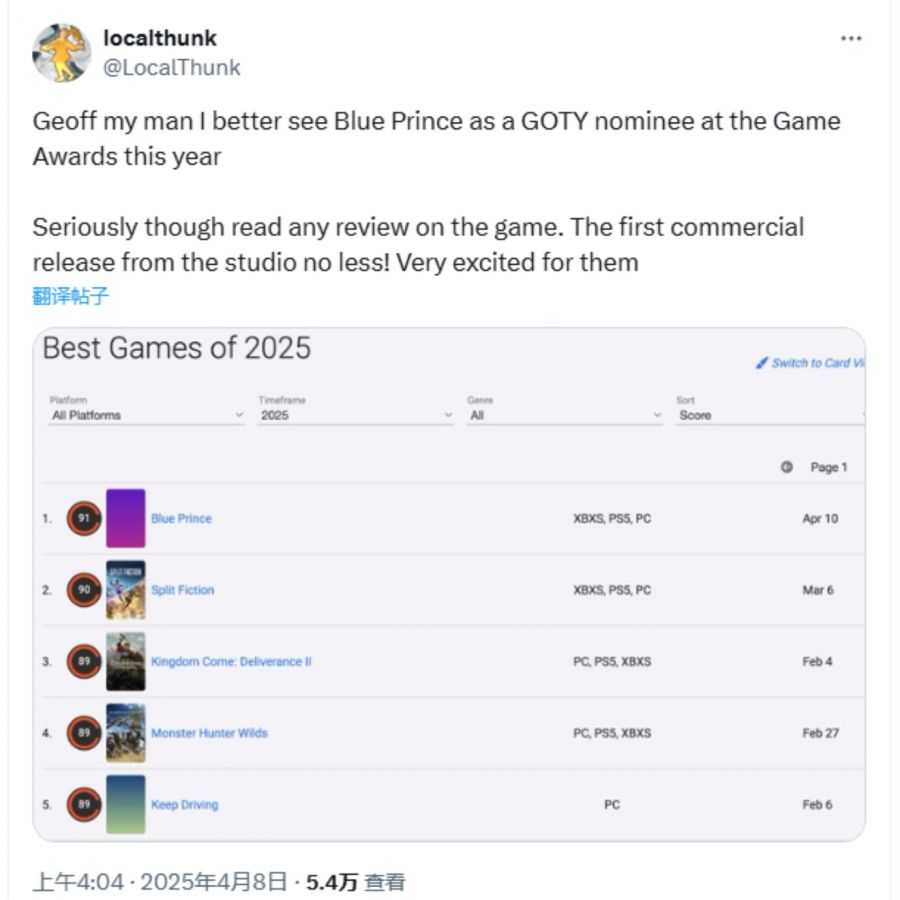Viewport: 900px width, 900px height.
Task: Open the Genre dropdown
Action: 564,415
